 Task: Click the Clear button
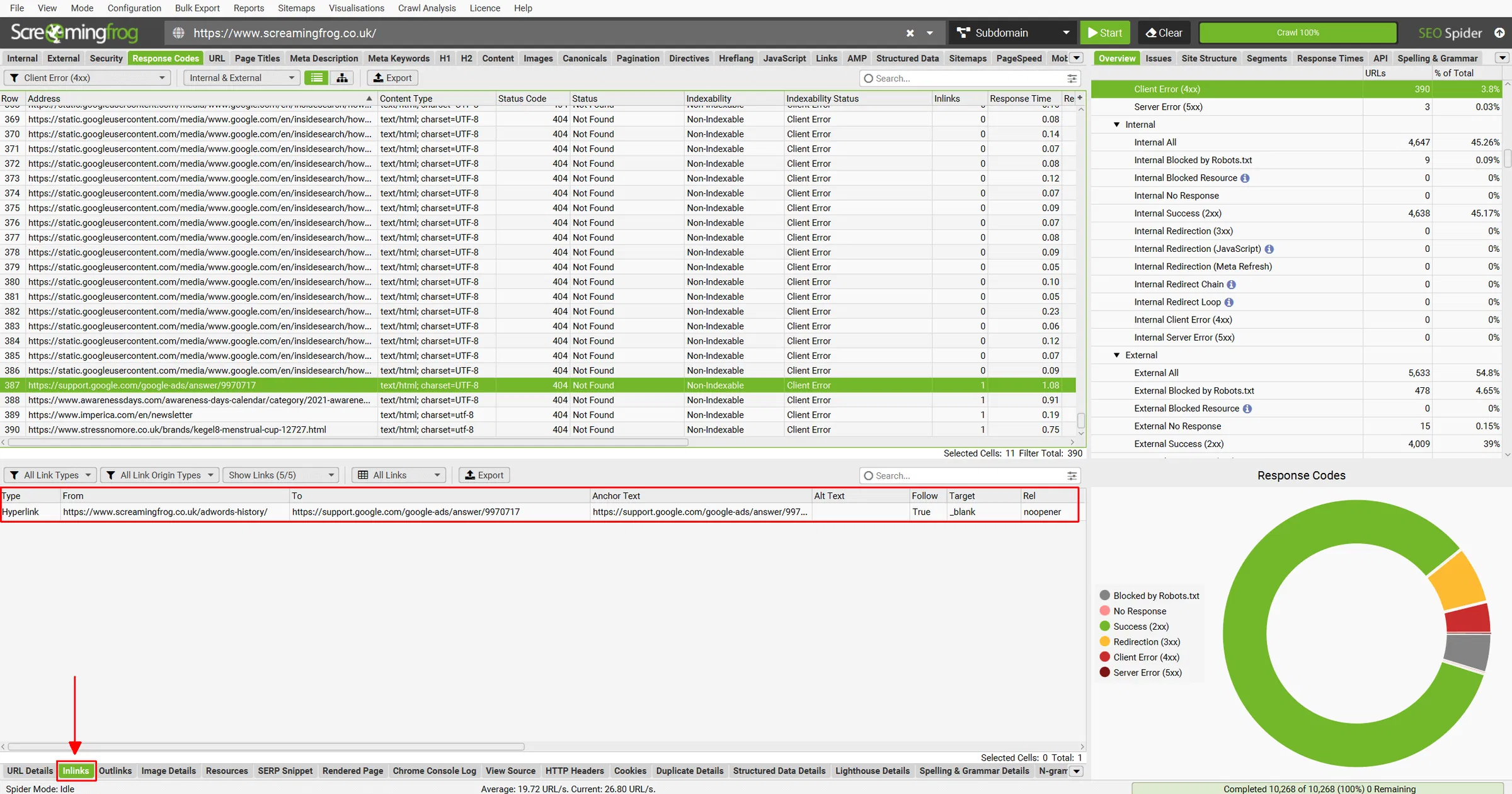pyautogui.click(x=1164, y=33)
